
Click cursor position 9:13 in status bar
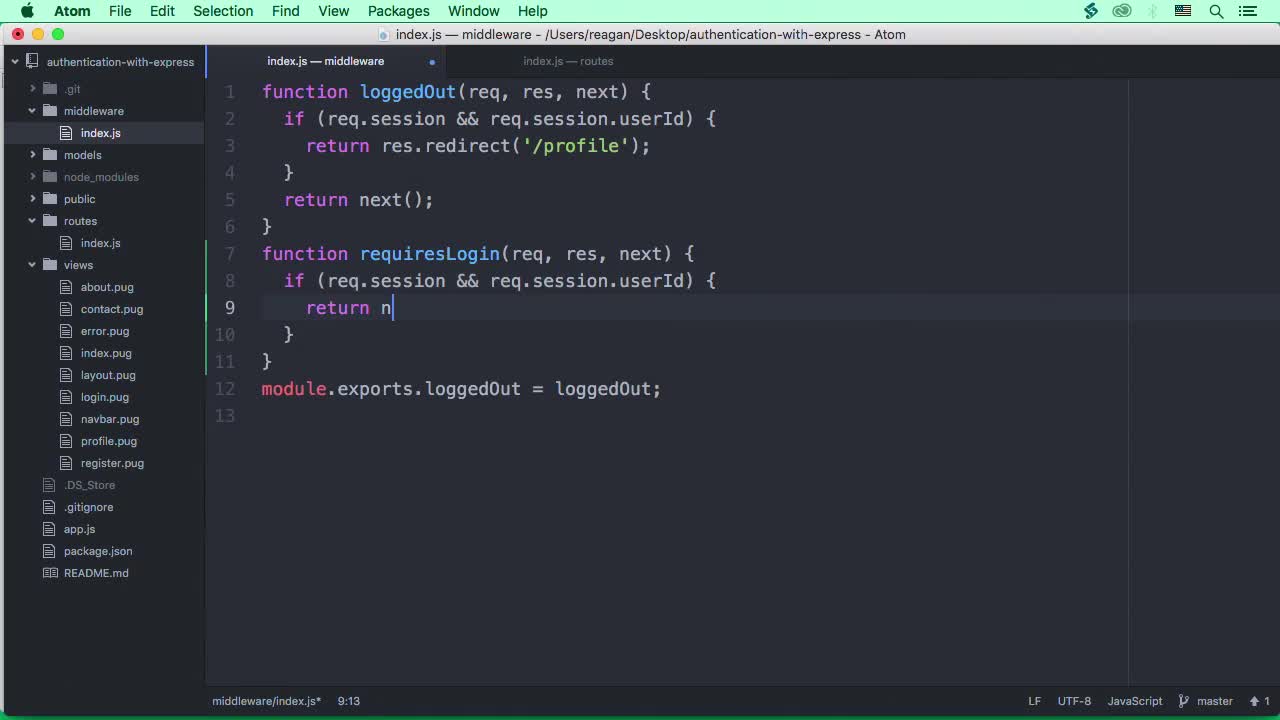[x=348, y=701]
